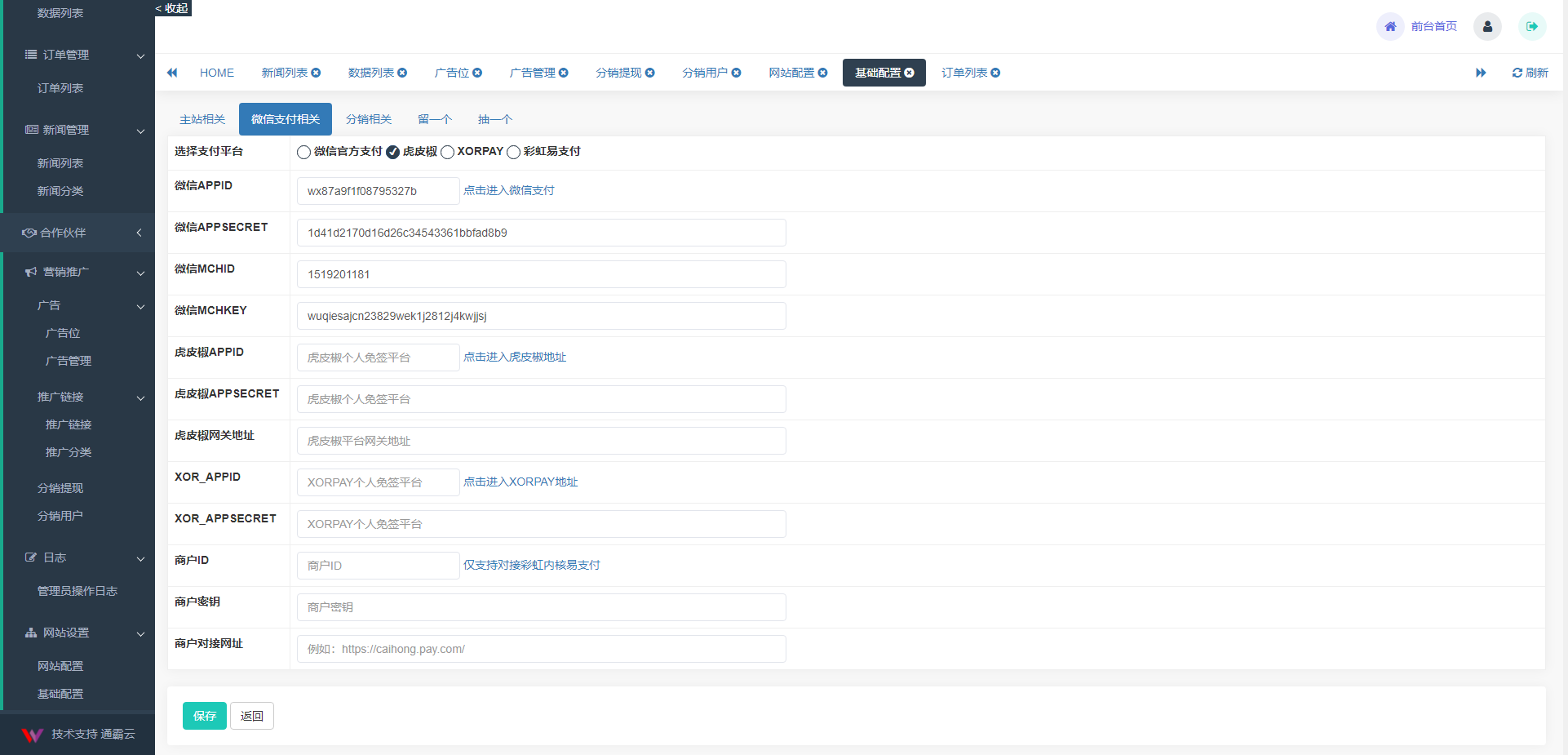Viewport: 1568px width, 755px height.
Task: Open 新闻分类 in the sidebar
Action: tap(60, 191)
